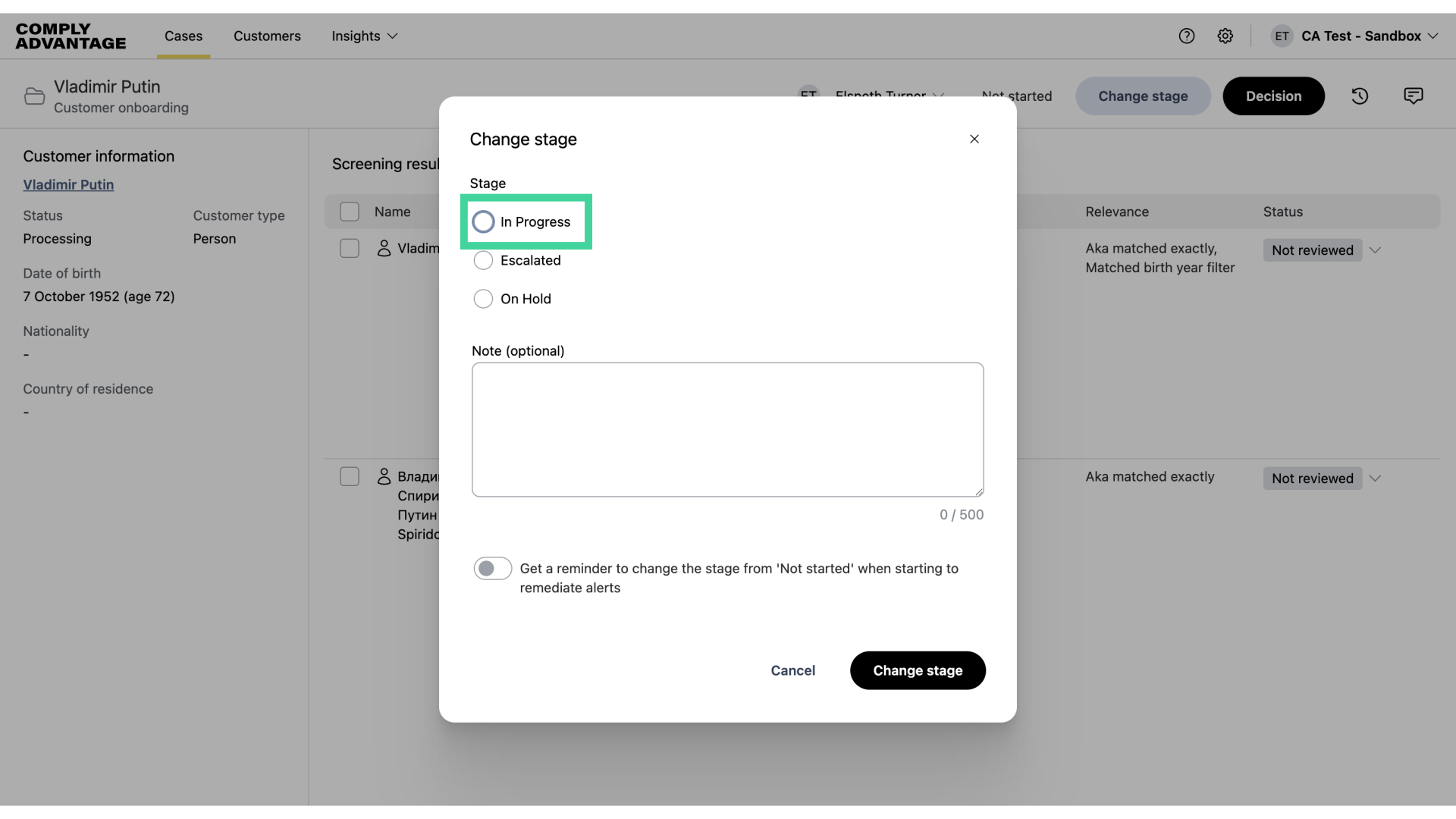Select the In Progress stage option

[x=483, y=221]
